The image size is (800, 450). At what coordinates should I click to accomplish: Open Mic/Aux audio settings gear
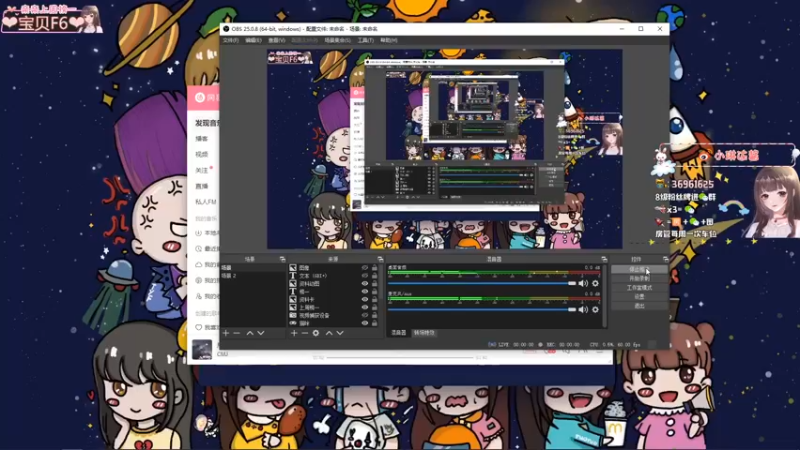click(x=595, y=310)
